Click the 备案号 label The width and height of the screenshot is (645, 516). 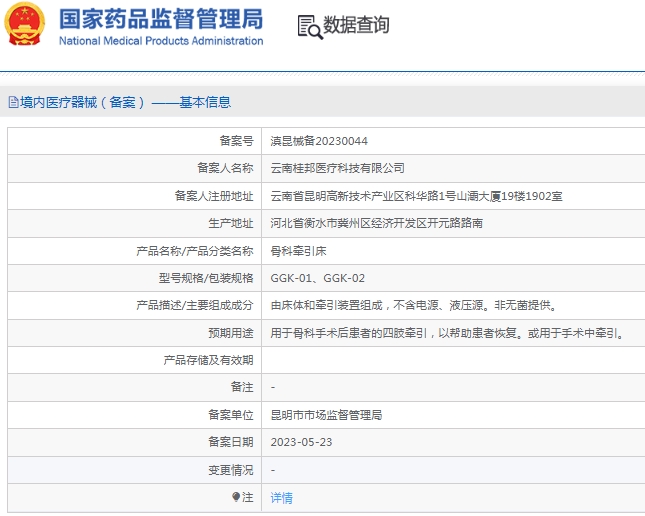point(237,141)
